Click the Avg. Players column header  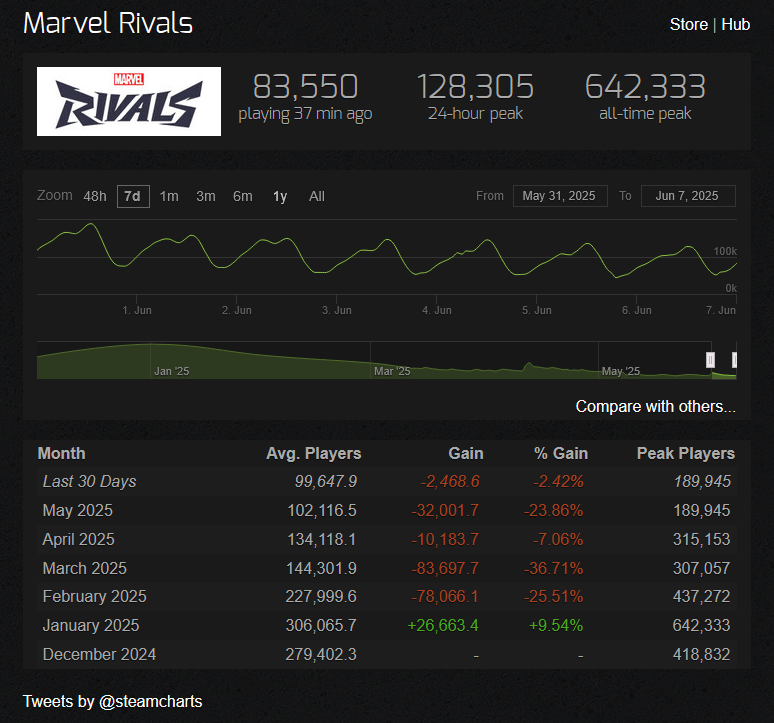314,454
